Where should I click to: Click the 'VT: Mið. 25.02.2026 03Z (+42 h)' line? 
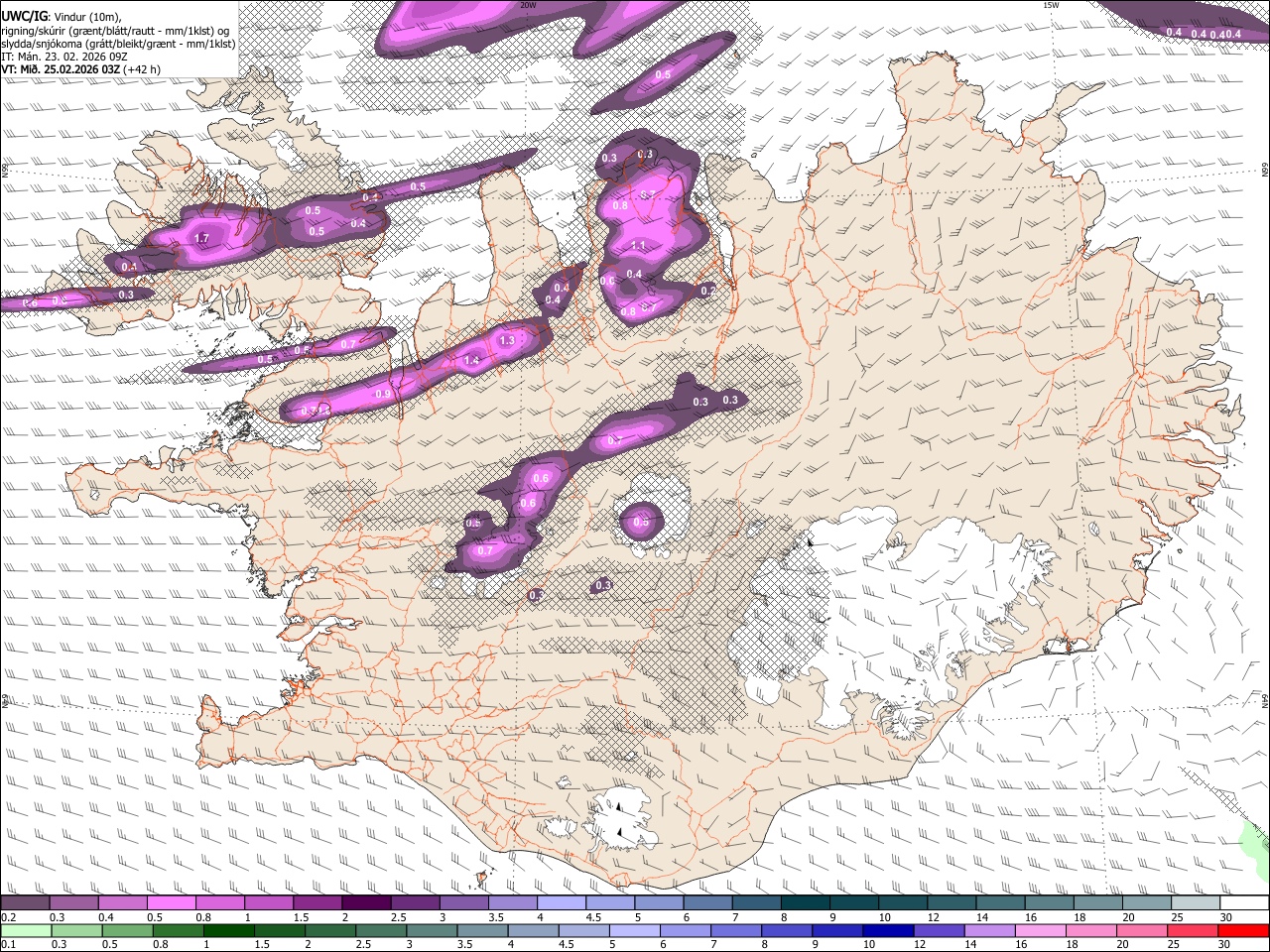(80, 69)
